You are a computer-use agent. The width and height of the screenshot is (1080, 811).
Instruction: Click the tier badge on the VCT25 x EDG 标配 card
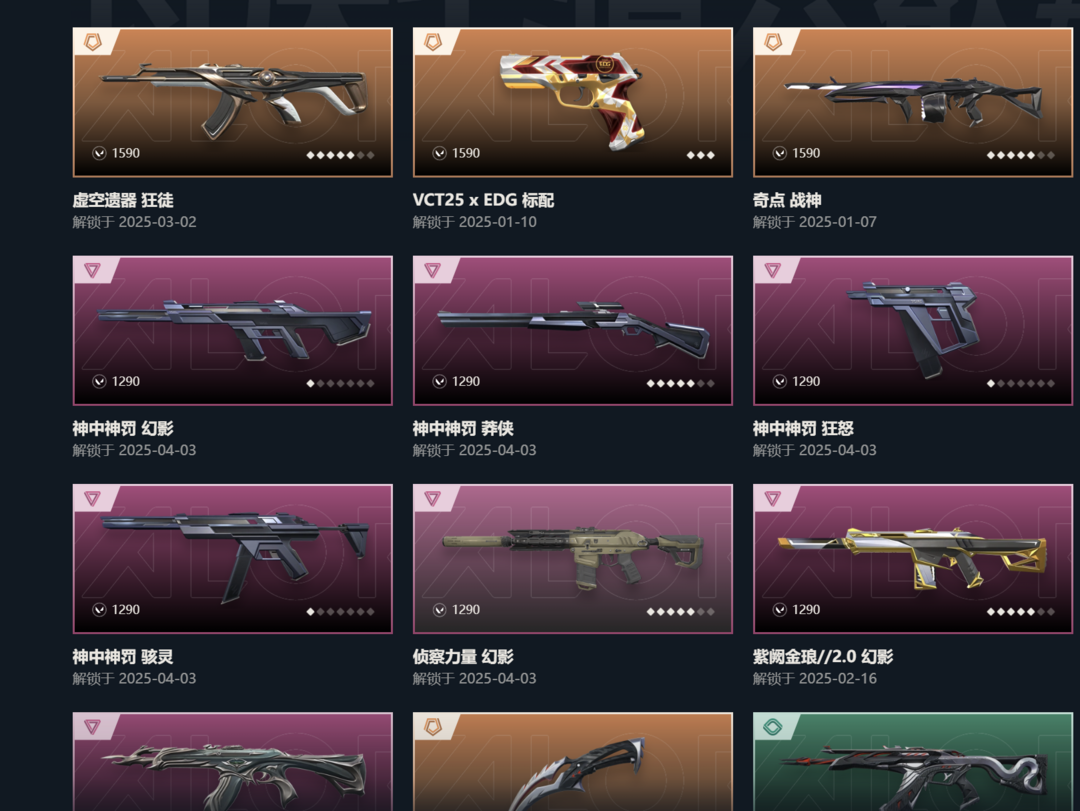tap(433, 42)
